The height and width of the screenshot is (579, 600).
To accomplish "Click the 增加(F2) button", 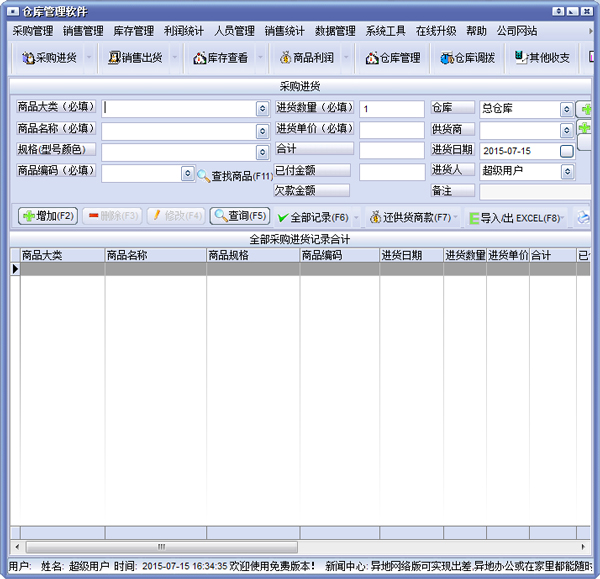I will point(48,216).
